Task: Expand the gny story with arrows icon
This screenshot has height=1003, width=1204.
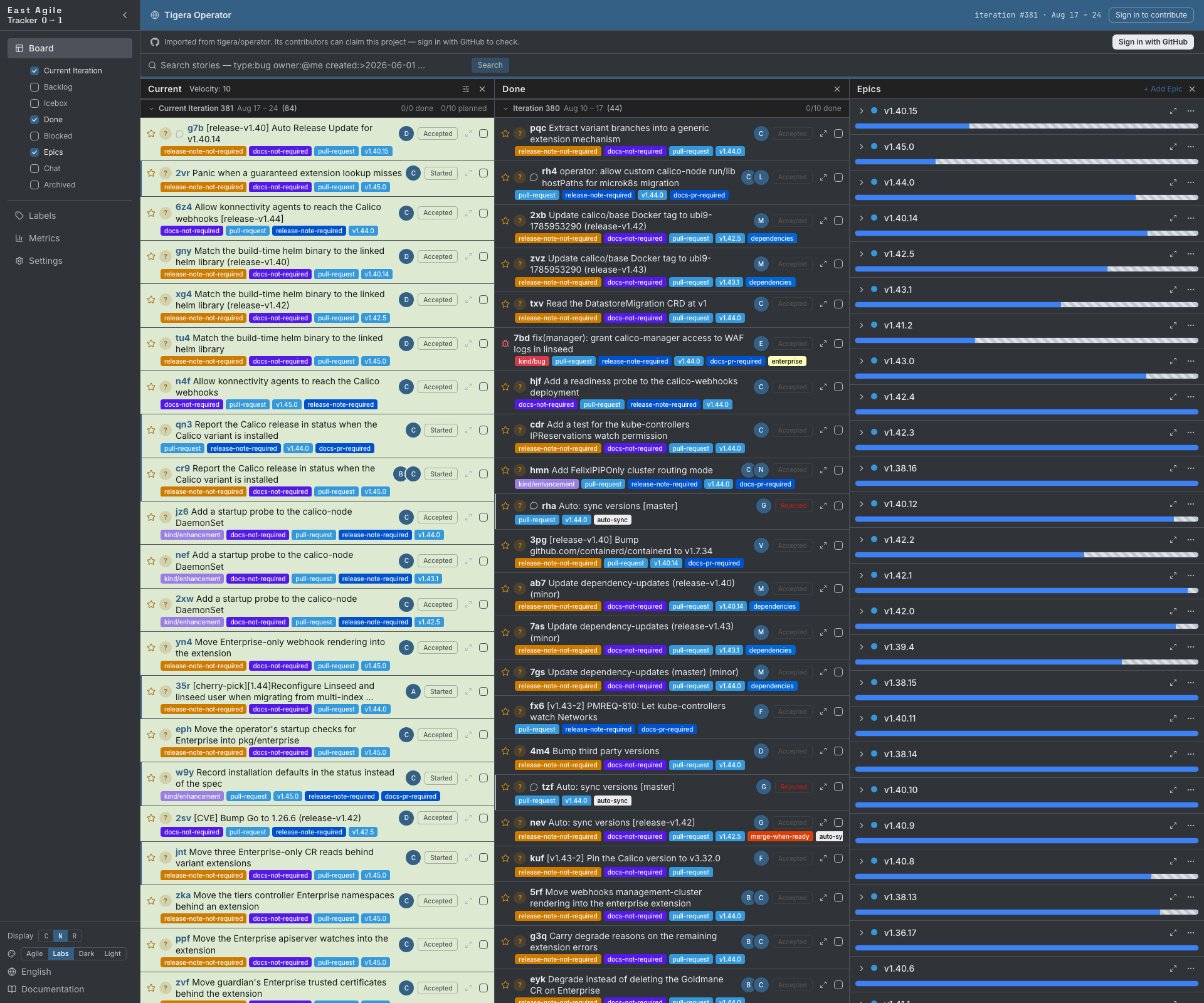Action: pyautogui.click(x=468, y=256)
